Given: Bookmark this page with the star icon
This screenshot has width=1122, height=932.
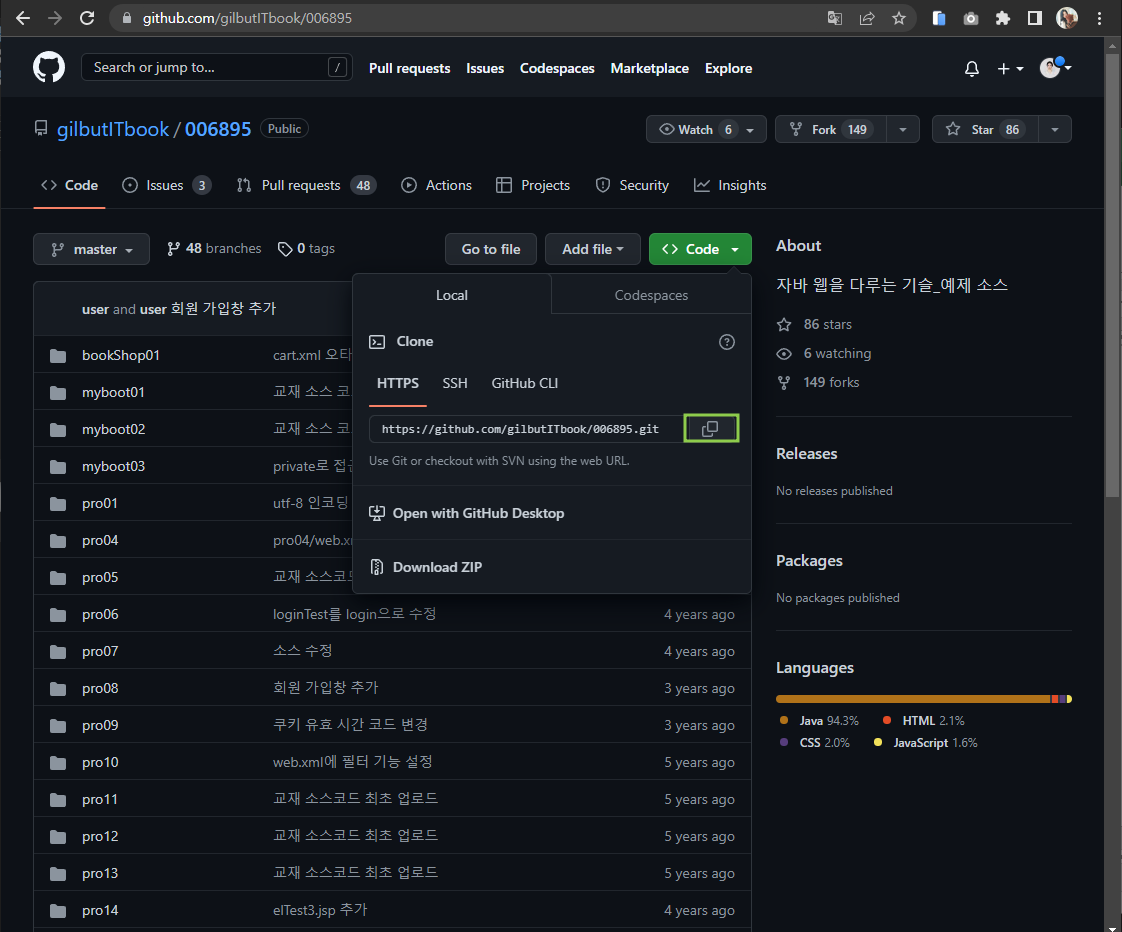Looking at the screenshot, I should [x=899, y=19].
